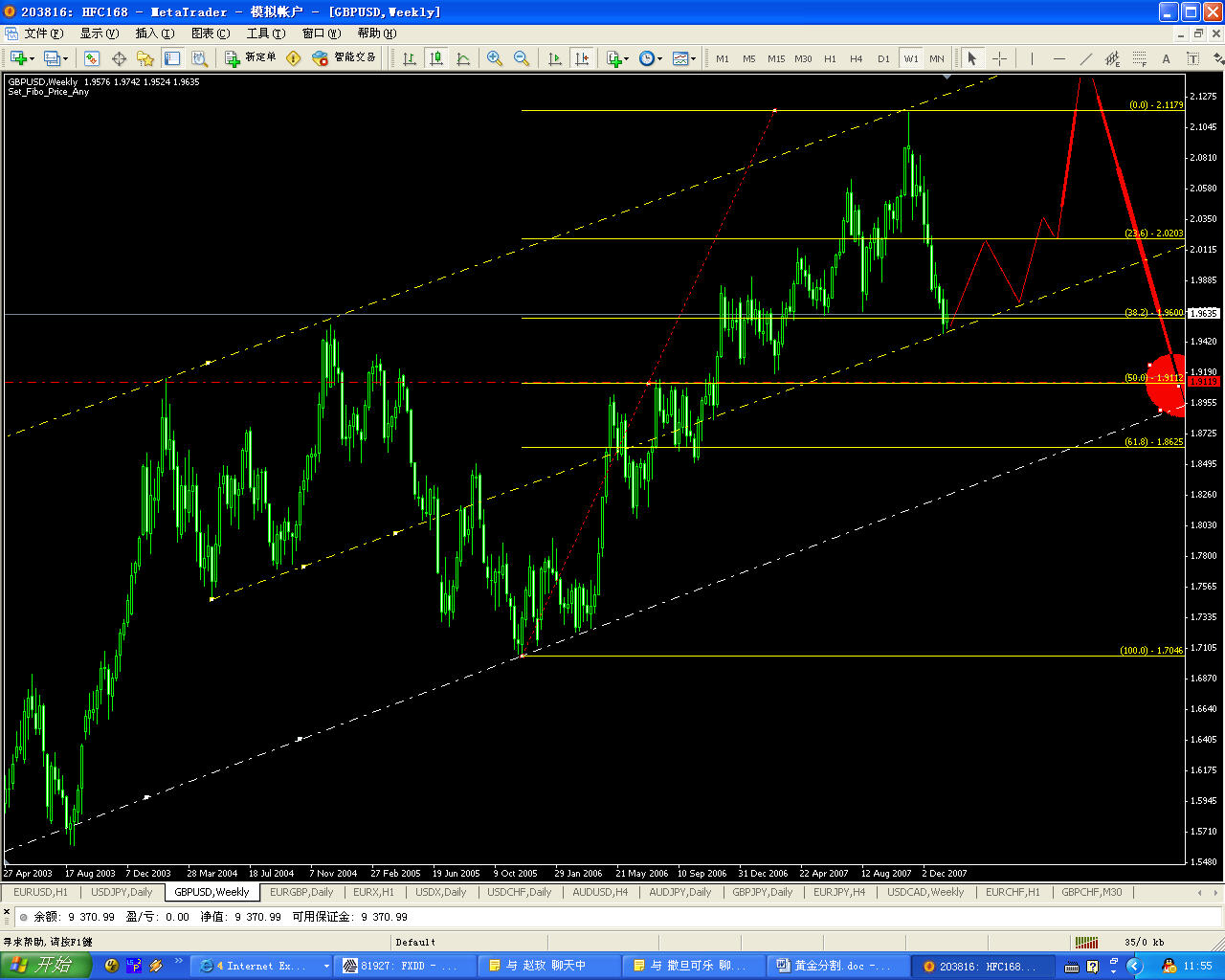Open the Internet Explorer taskbar group
This screenshot has width=1225, height=980.
pos(262,966)
